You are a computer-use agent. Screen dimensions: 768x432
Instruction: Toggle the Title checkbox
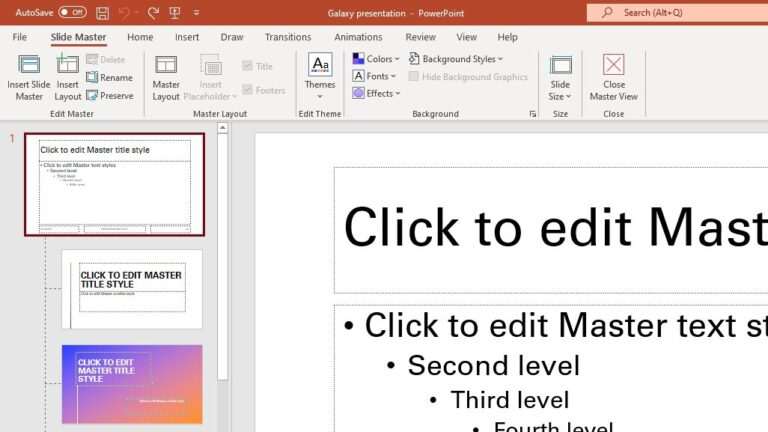tap(247, 66)
